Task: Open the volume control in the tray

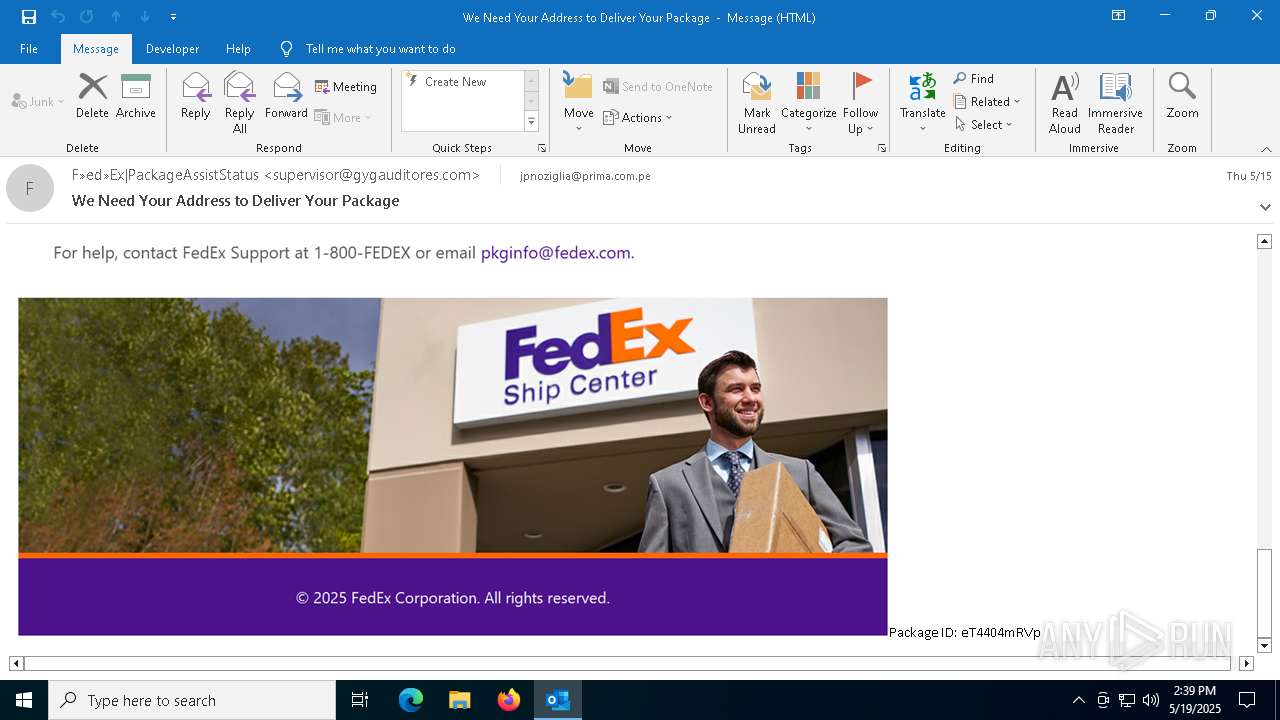Action: (x=1151, y=700)
